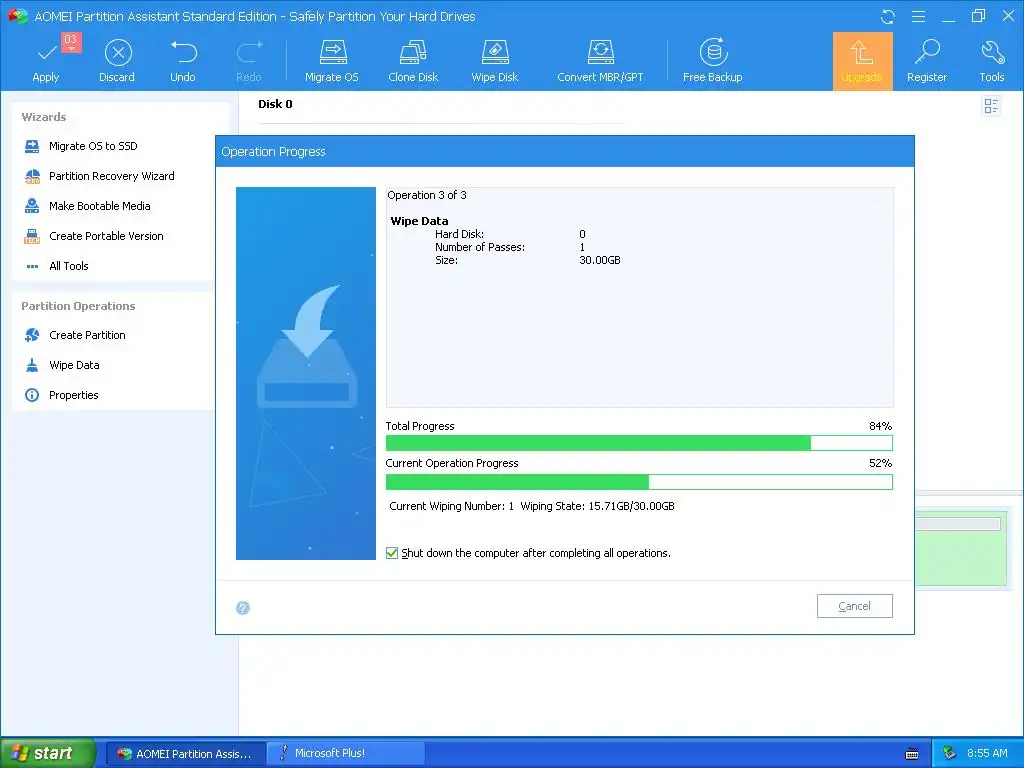Image resolution: width=1024 pixels, height=768 pixels.
Task: Restore the window with restore button
Action: (x=978, y=16)
